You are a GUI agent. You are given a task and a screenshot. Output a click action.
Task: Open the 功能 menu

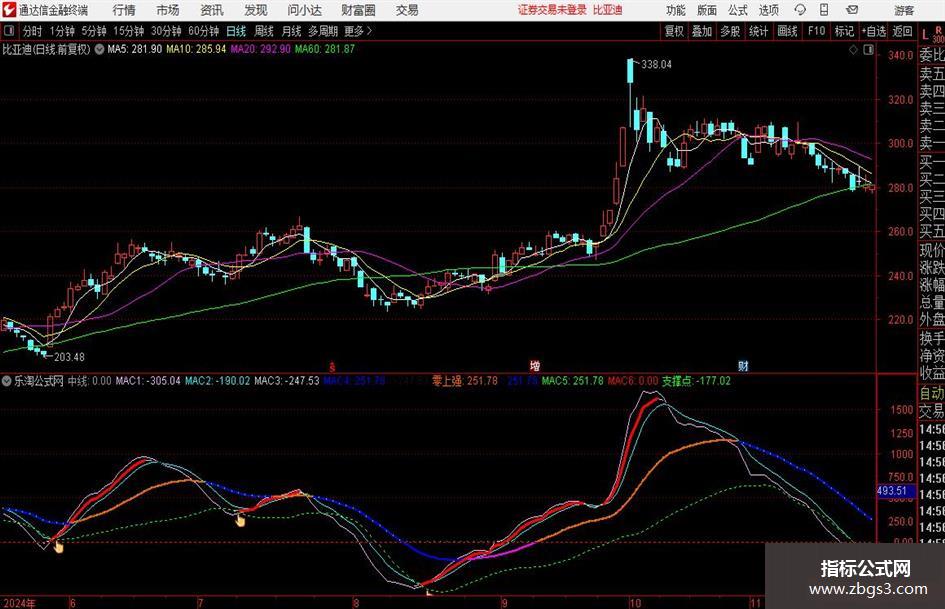[675, 10]
